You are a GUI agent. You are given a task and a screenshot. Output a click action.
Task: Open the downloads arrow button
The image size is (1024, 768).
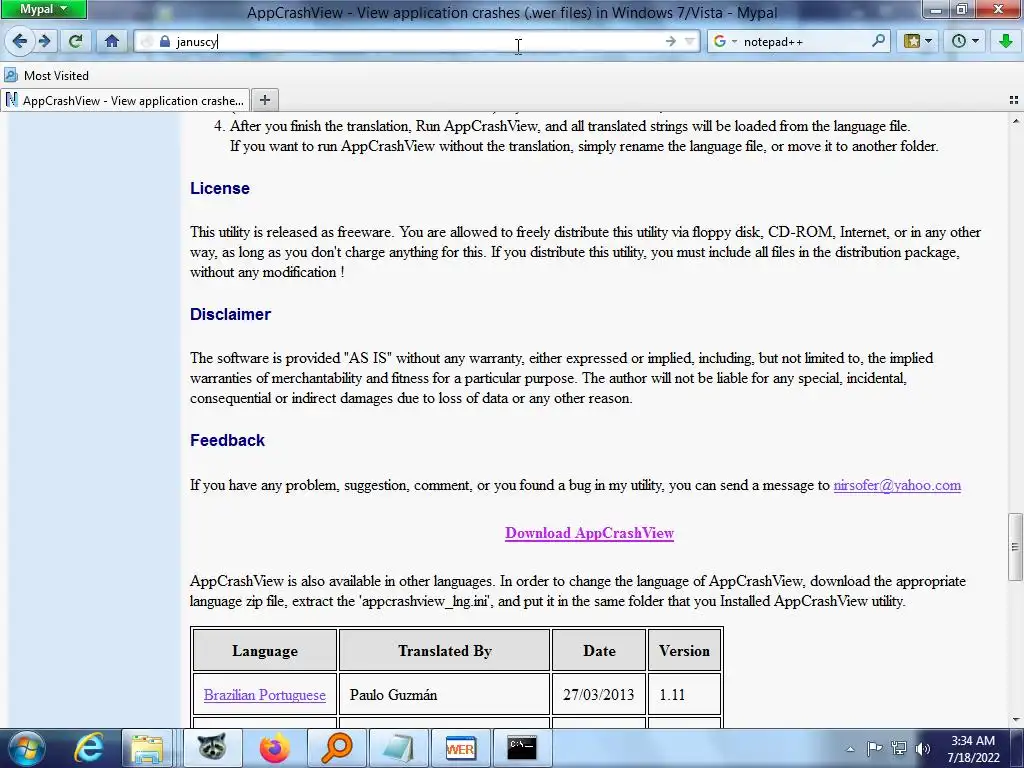pos(1005,42)
